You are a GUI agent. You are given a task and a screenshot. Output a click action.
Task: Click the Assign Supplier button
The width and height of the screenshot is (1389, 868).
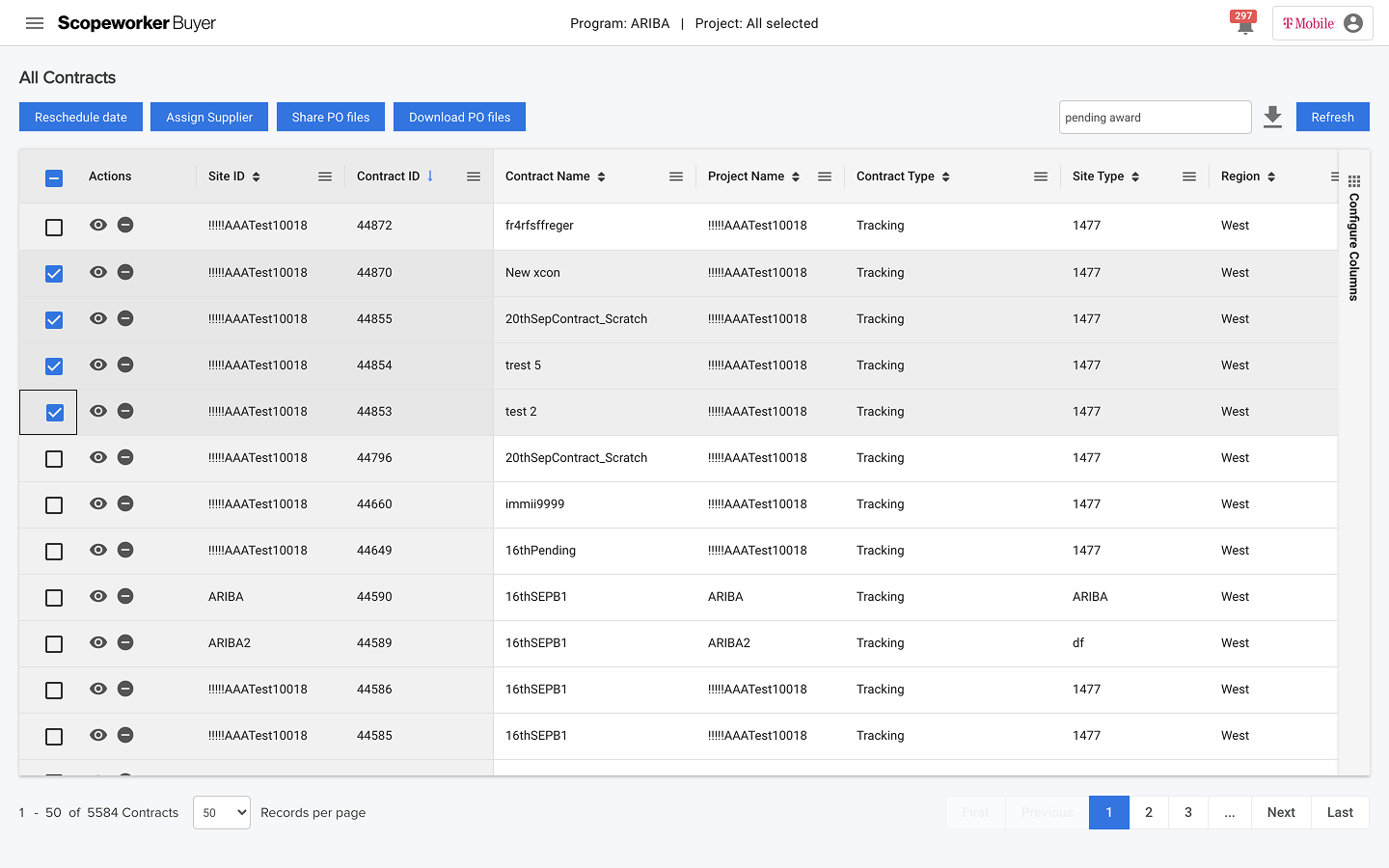tap(209, 117)
